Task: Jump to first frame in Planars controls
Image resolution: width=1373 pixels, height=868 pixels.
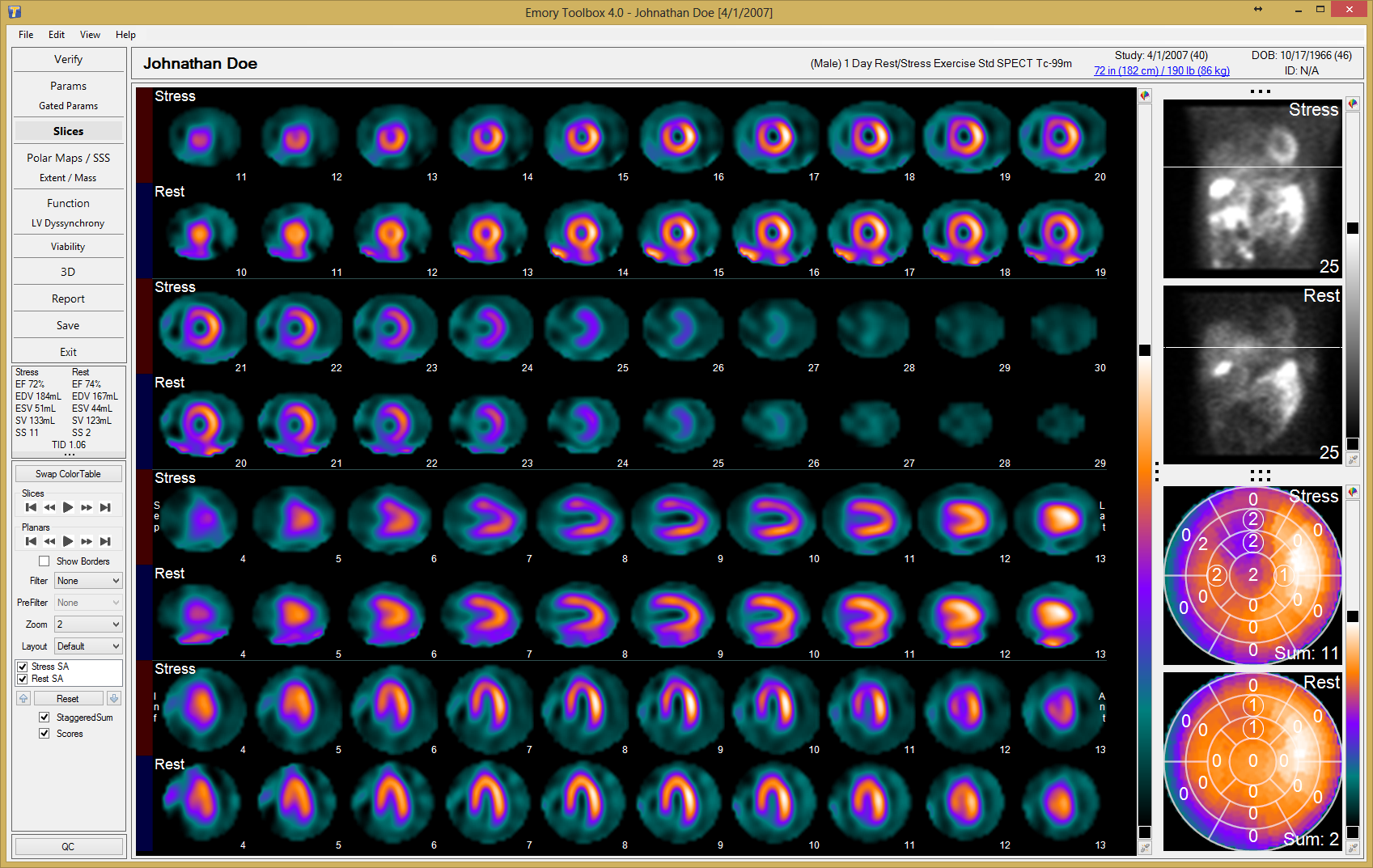Action: pos(31,541)
